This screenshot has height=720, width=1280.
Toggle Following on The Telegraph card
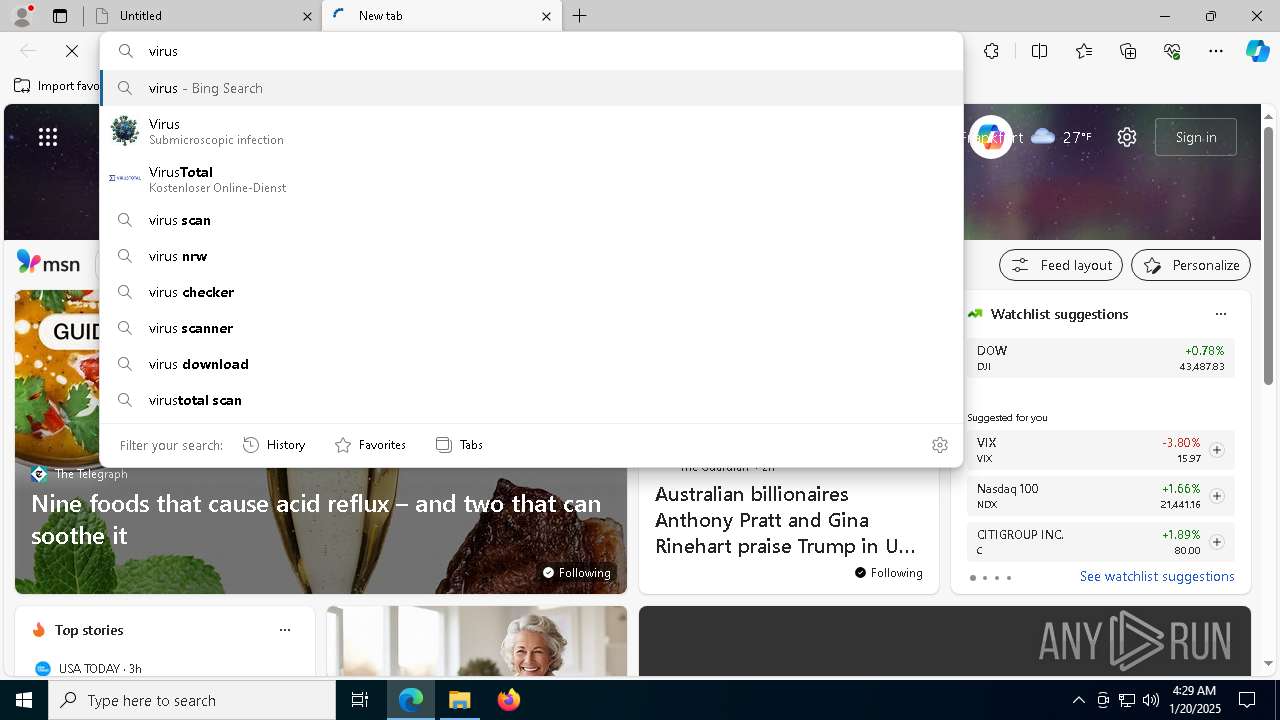576,573
